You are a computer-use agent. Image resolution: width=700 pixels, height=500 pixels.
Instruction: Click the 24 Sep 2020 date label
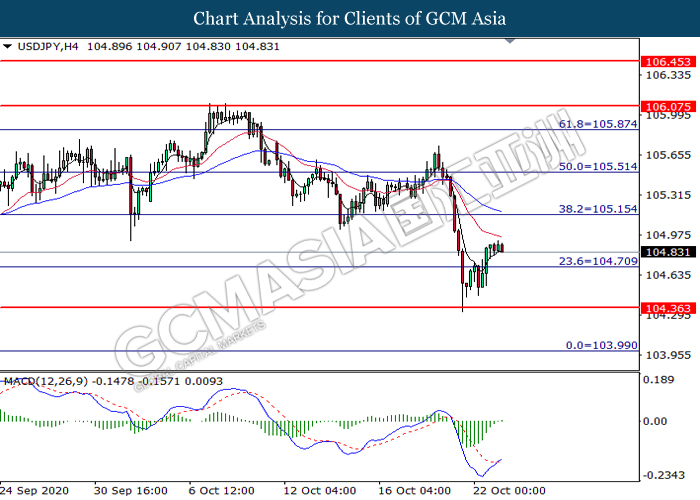[35, 491]
